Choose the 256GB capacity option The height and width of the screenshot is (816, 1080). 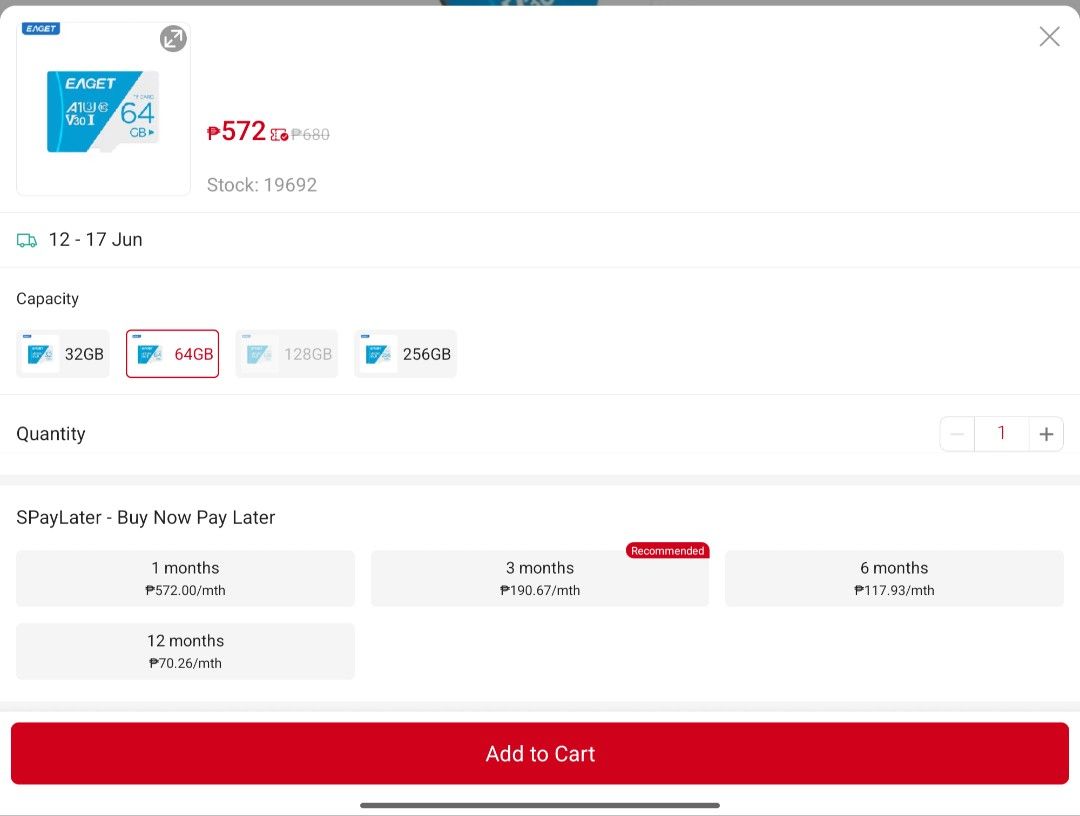405,354
